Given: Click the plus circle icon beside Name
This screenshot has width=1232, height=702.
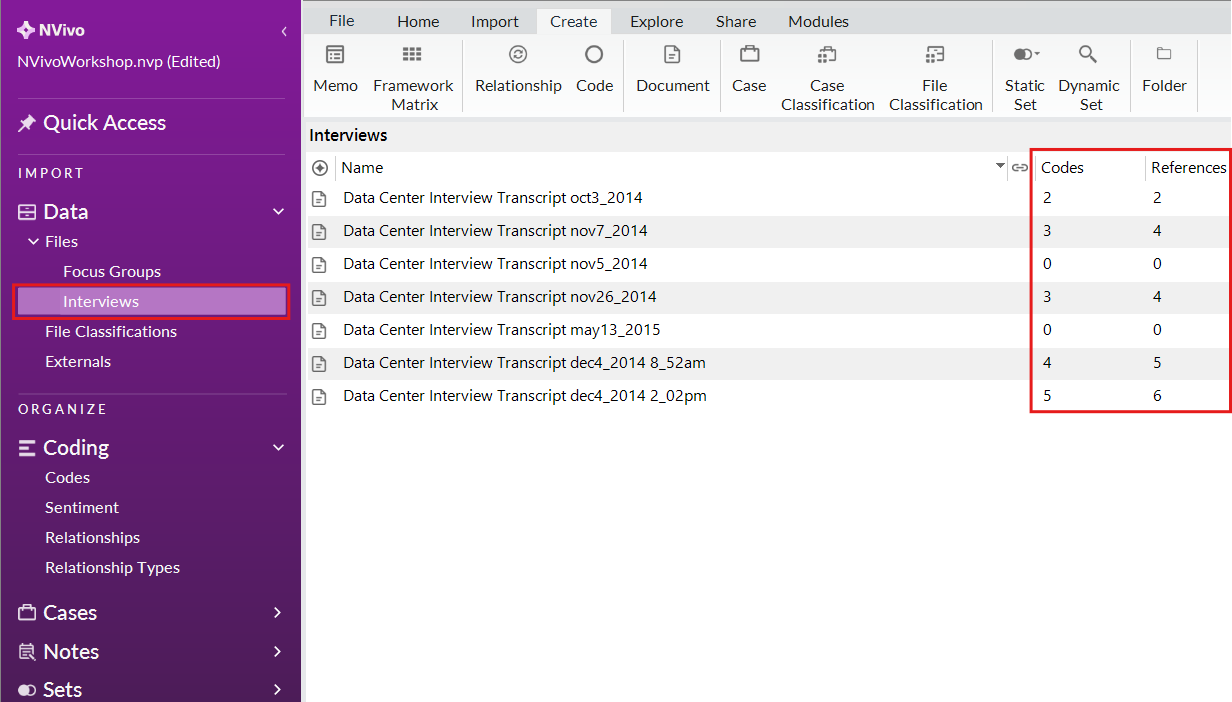Looking at the screenshot, I should [x=320, y=168].
